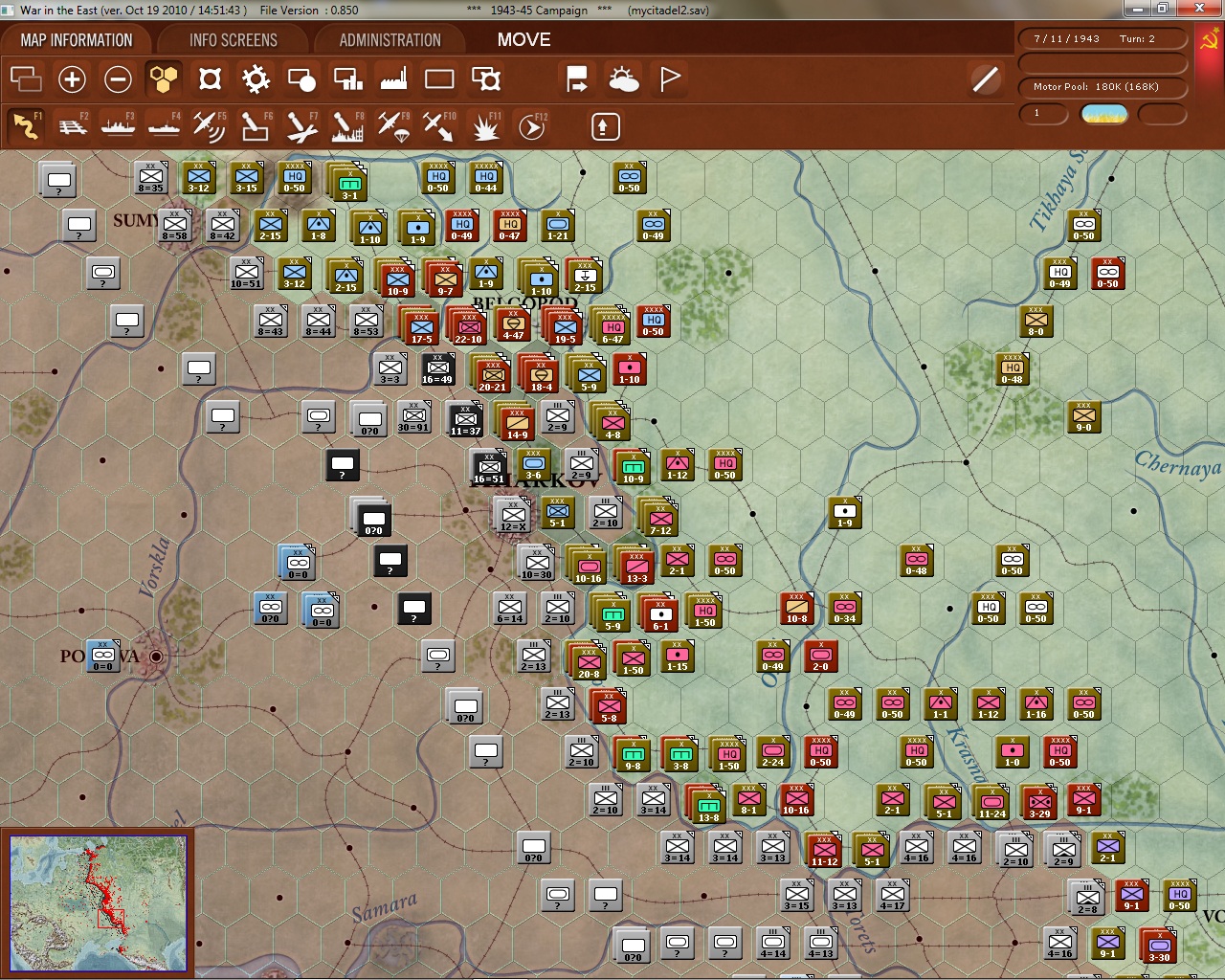Viewport: 1225px width, 980px height.
Task: Open the ADMINISTRATION tab
Action: [x=390, y=40]
